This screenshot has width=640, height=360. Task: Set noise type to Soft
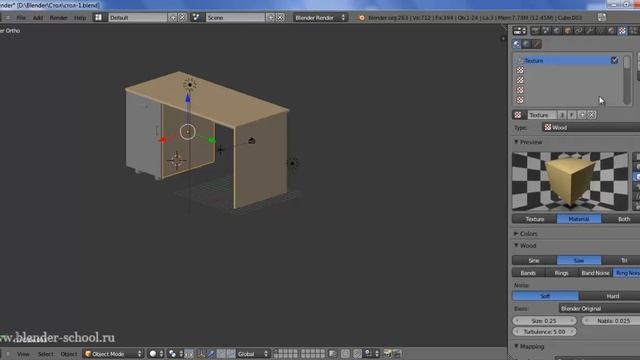click(x=545, y=296)
